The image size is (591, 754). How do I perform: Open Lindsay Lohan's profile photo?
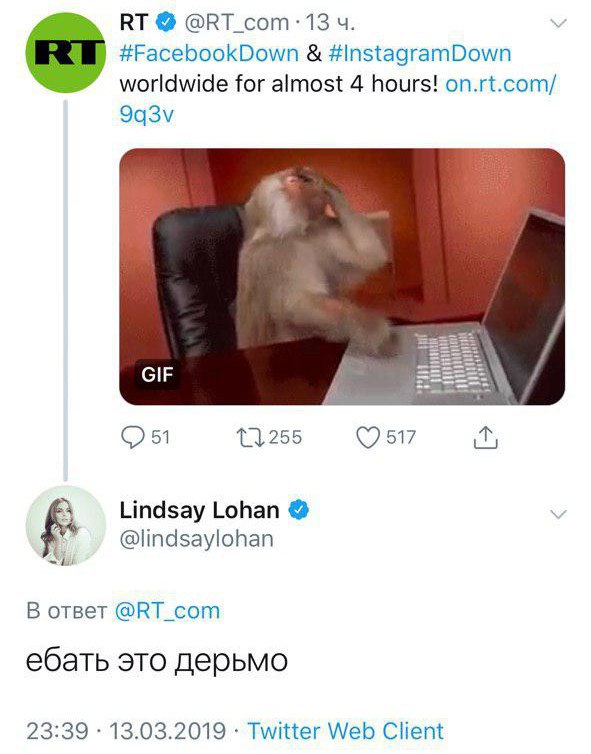coord(65,526)
